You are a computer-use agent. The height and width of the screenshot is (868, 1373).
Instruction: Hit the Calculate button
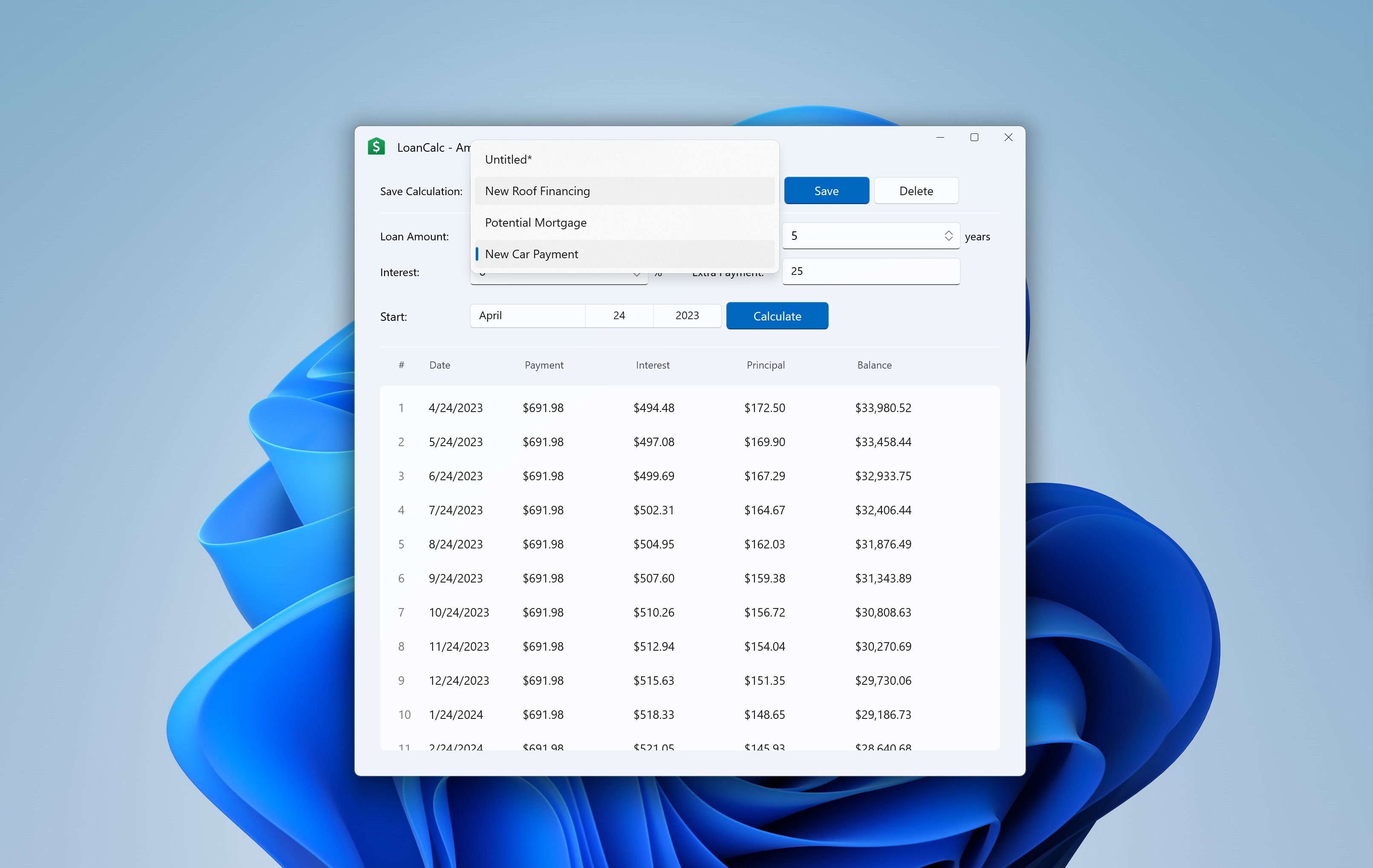tap(777, 316)
